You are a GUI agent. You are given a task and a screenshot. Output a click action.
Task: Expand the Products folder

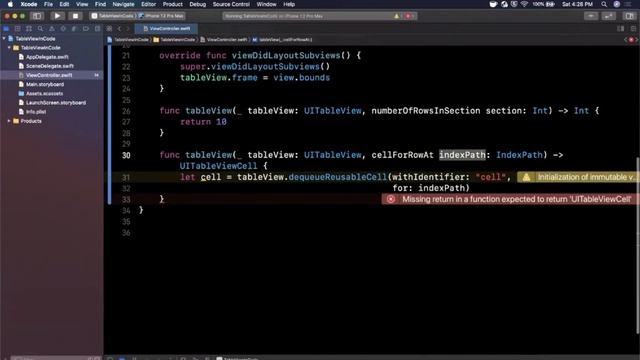[x=9, y=121]
